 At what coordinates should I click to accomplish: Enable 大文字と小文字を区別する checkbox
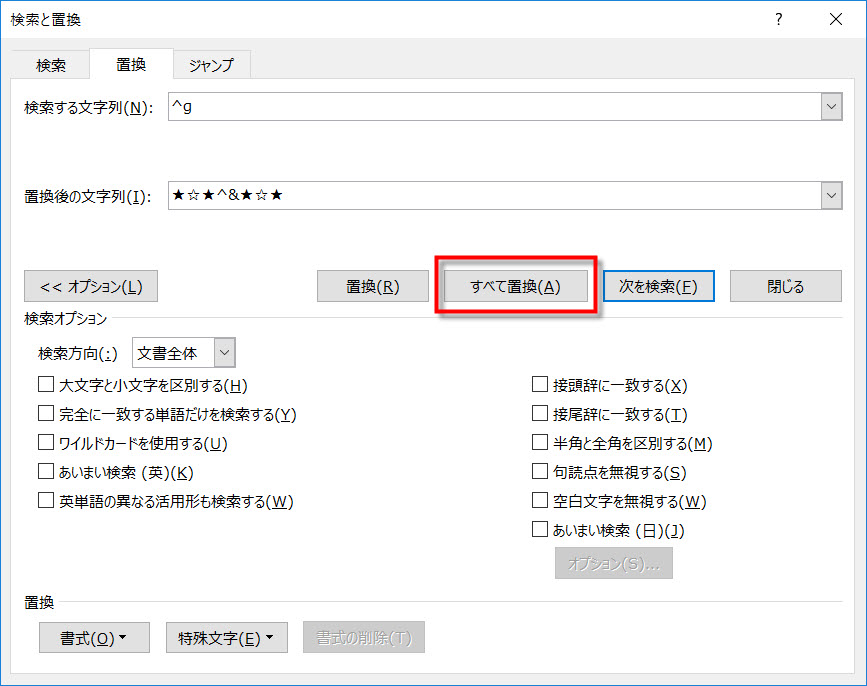click(x=46, y=385)
